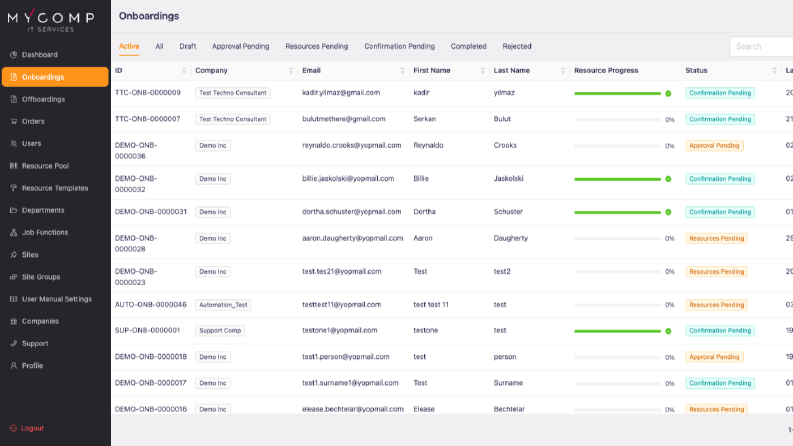Click first name Reynaldo

tap(428, 145)
